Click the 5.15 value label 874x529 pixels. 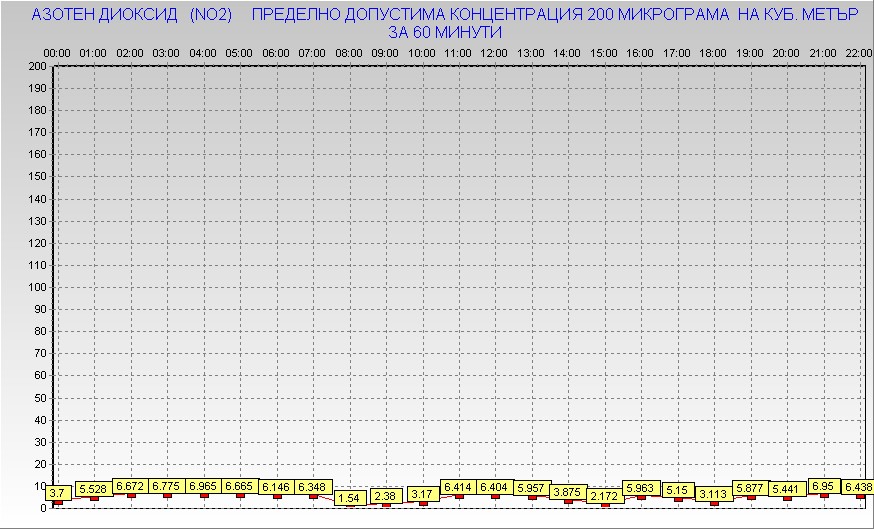(x=678, y=490)
